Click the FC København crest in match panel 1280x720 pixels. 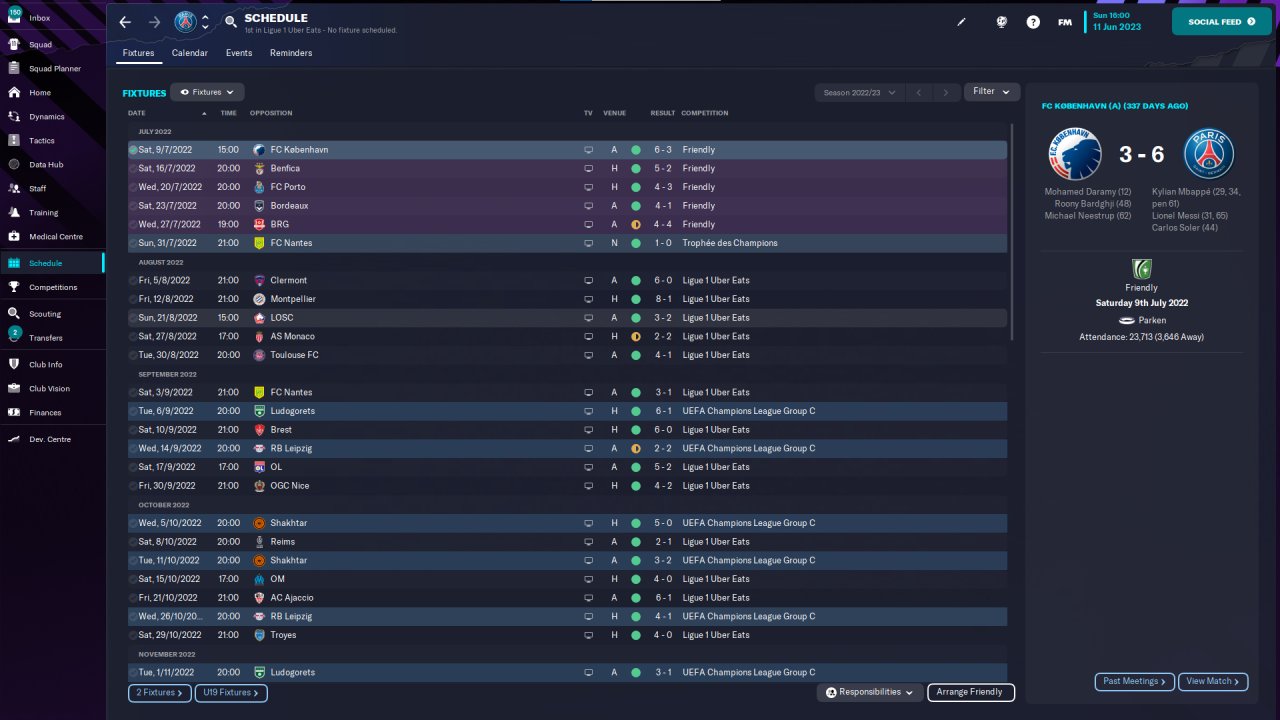pyautogui.click(x=1074, y=154)
